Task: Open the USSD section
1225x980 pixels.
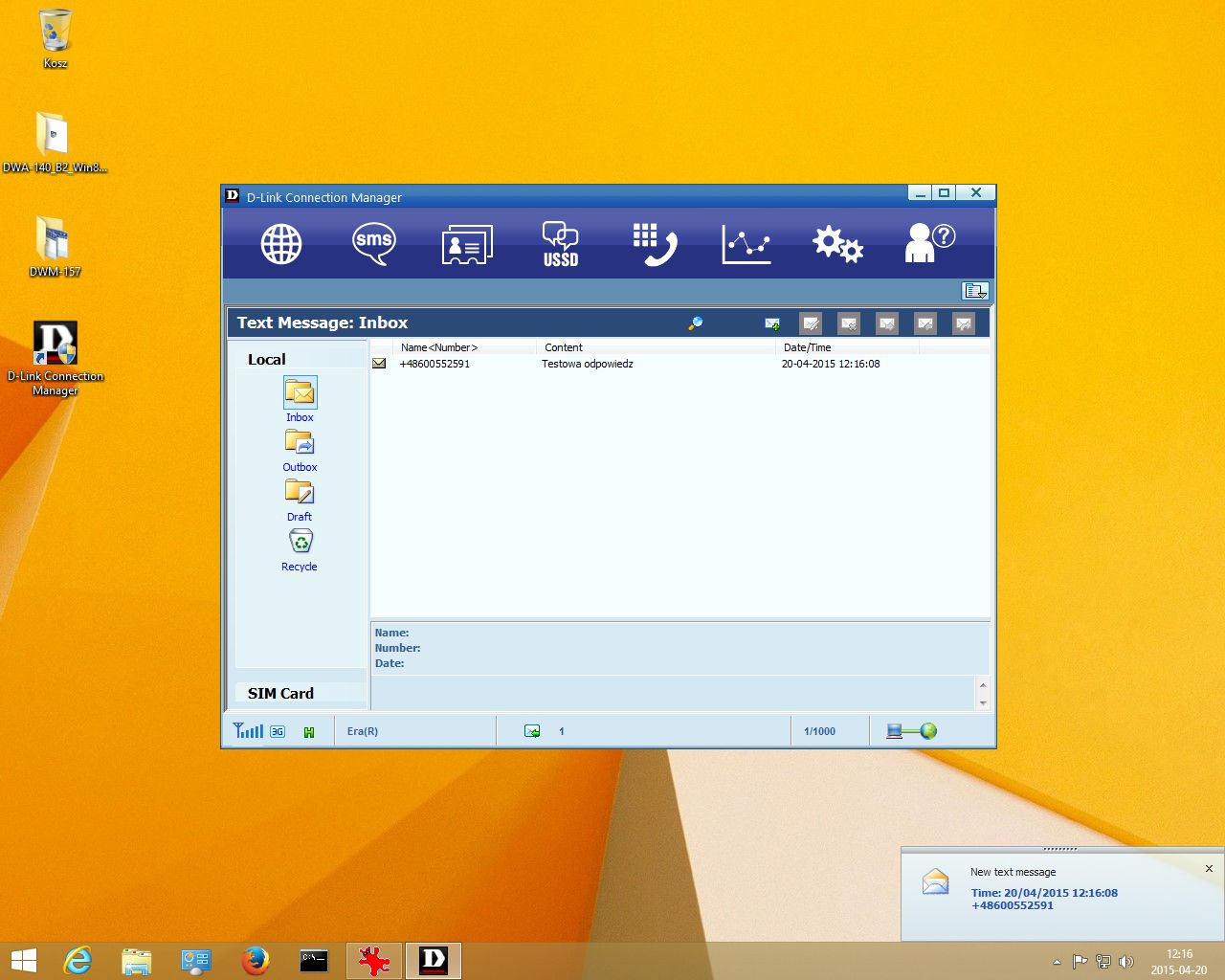Action: tap(561, 244)
